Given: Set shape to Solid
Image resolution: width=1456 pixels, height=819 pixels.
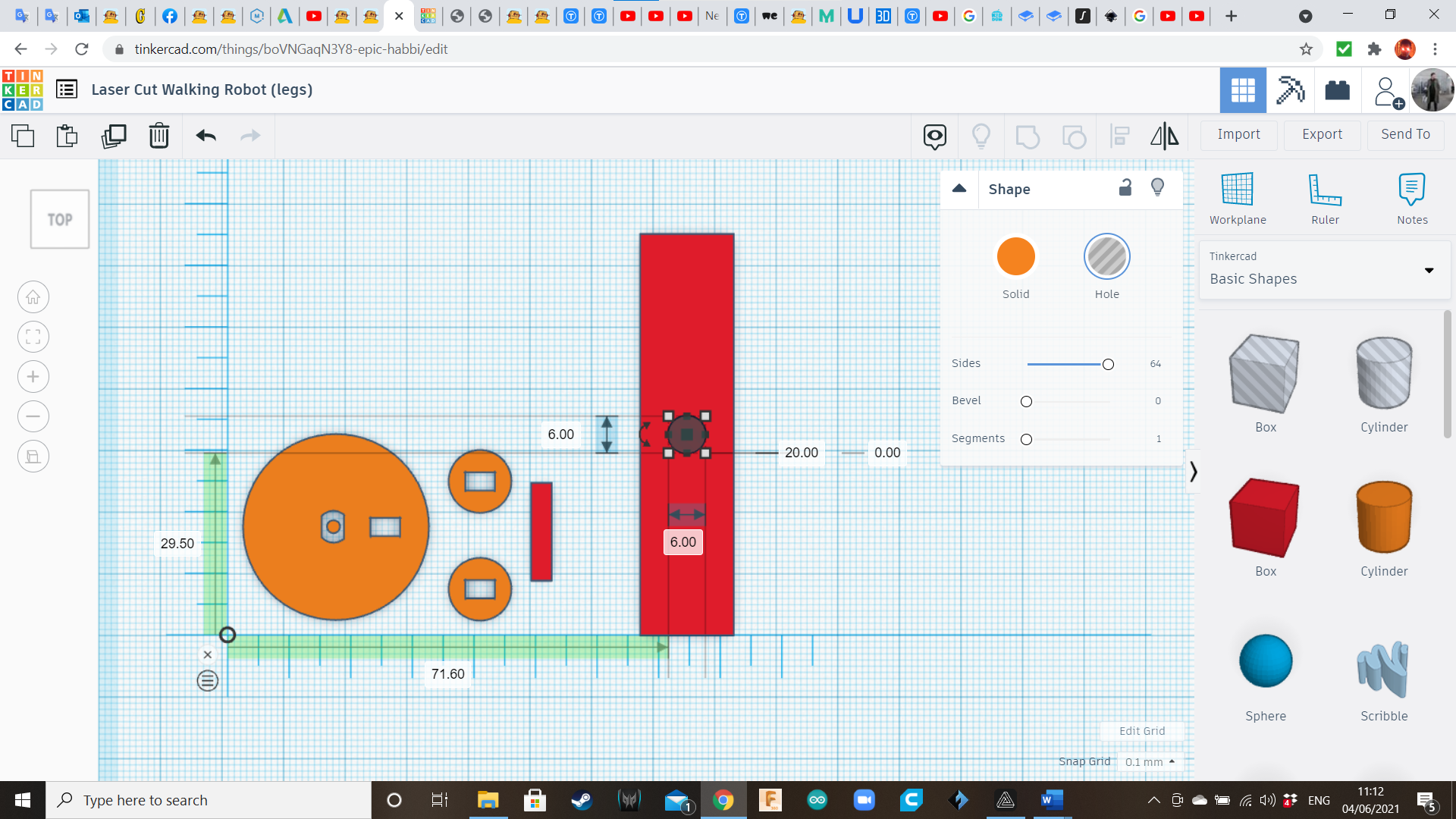Looking at the screenshot, I should (1015, 257).
